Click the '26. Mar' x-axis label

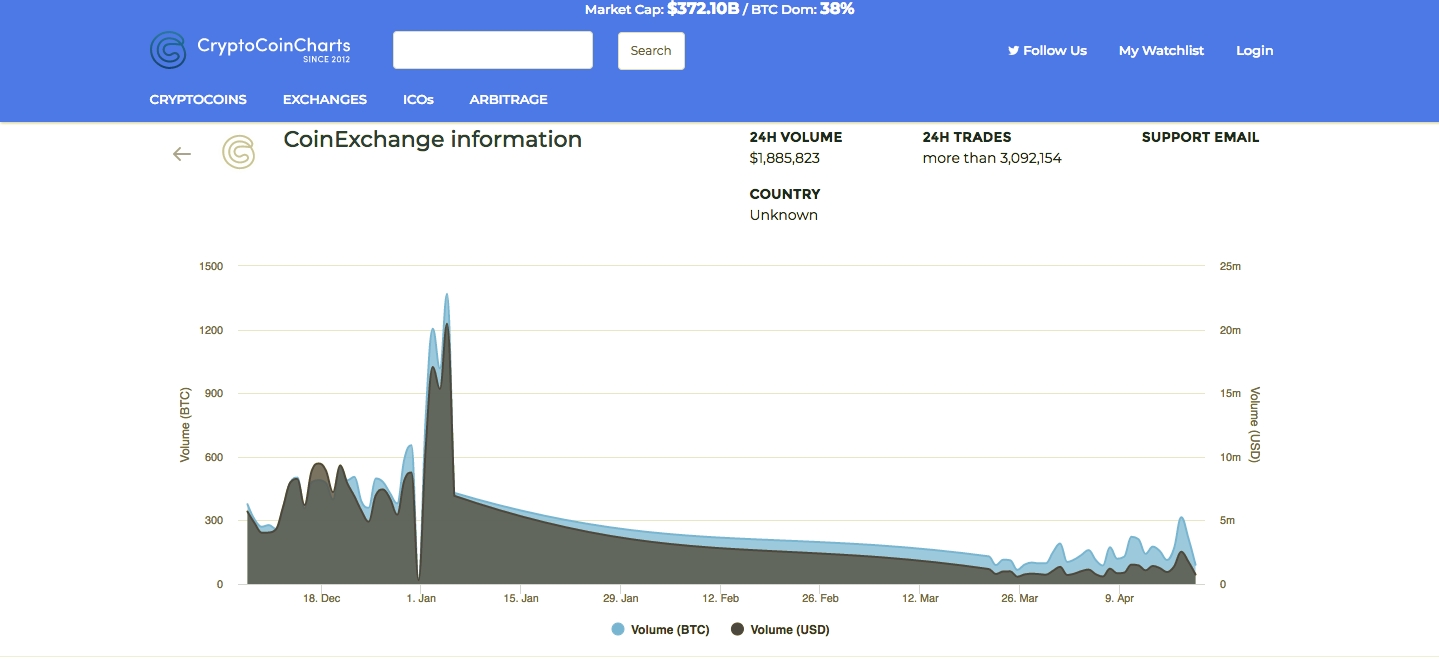[1020, 599]
